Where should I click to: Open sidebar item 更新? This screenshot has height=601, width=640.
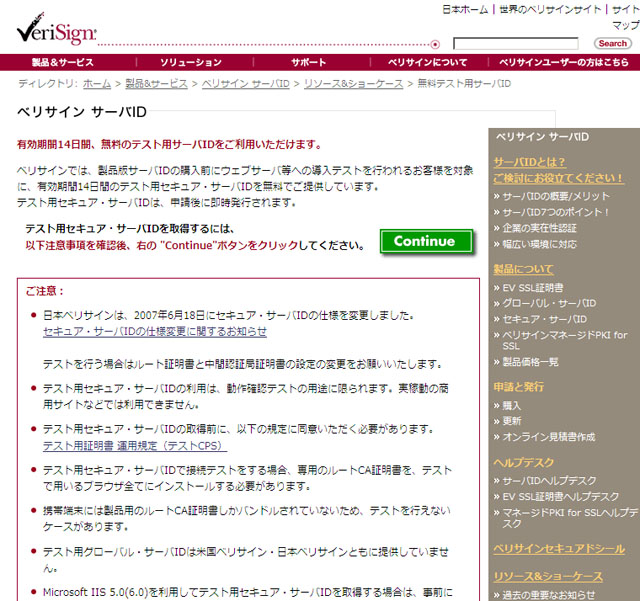511,421
